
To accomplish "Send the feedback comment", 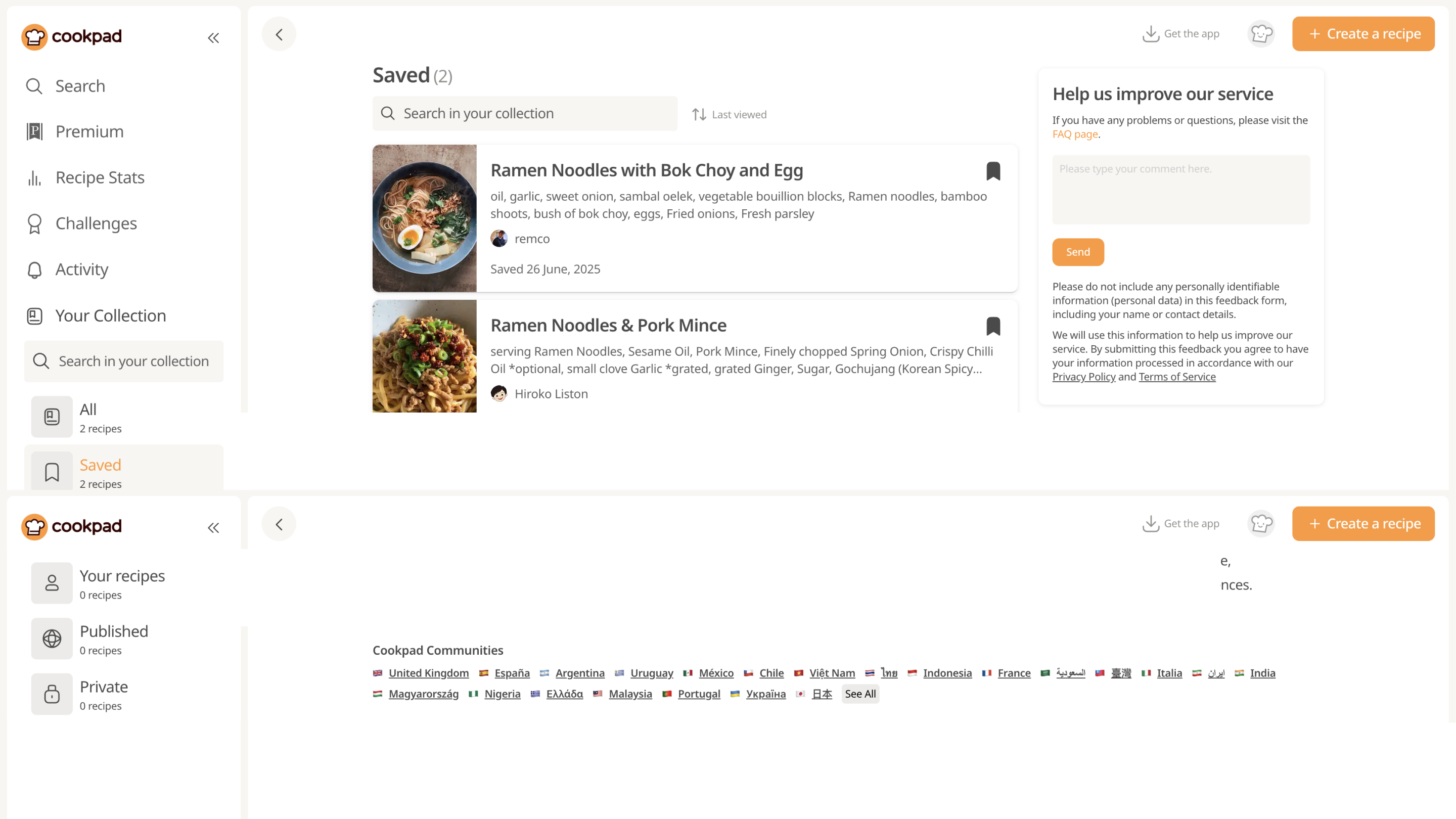I will (x=1077, y=252).
